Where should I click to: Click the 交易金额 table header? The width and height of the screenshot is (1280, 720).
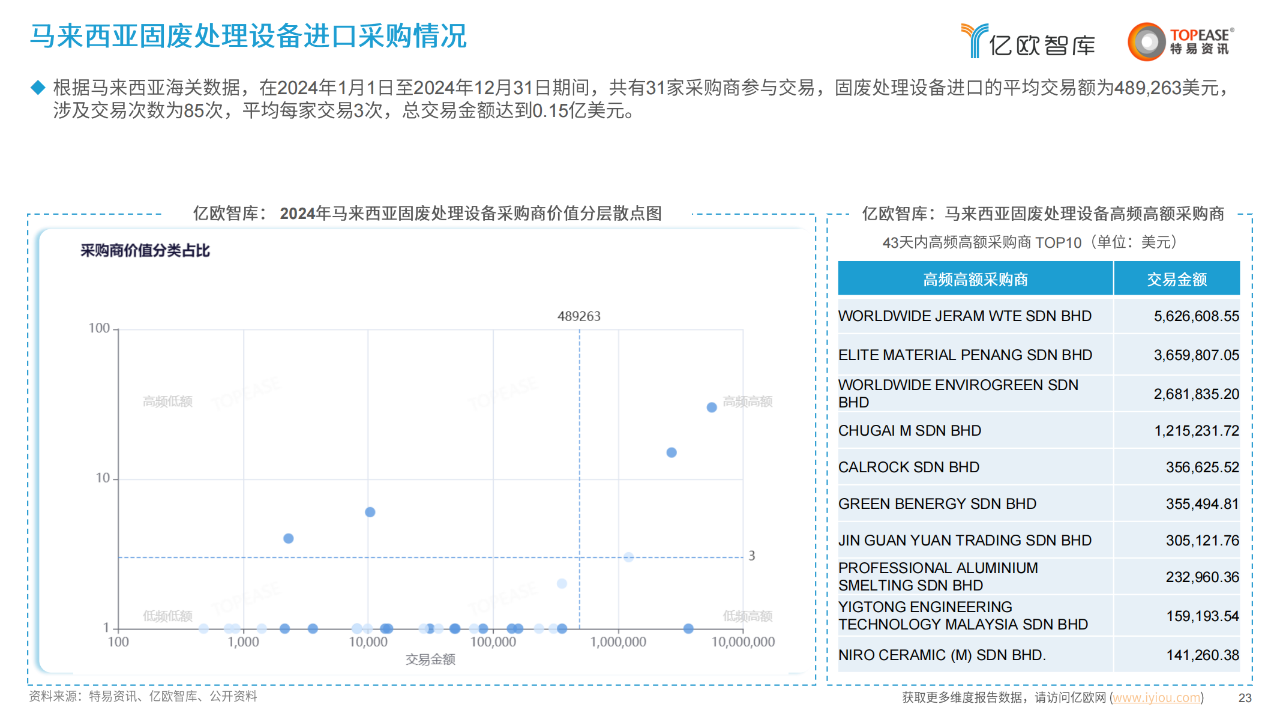pyautogui.click(x=1177, y=279)
